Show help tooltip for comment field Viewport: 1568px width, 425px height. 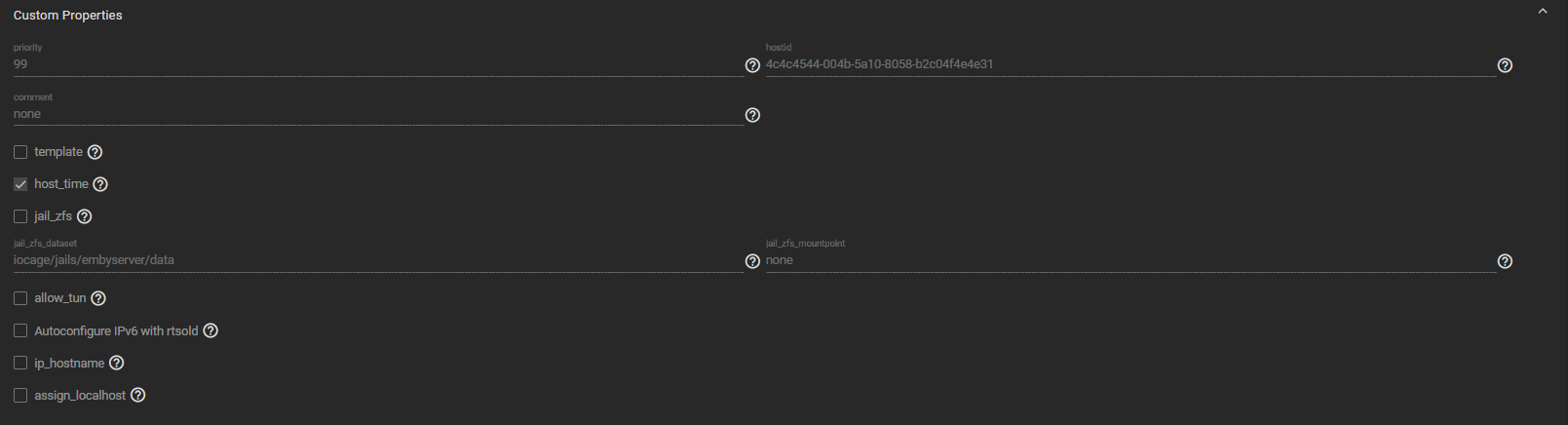click(x=752, y=115)
